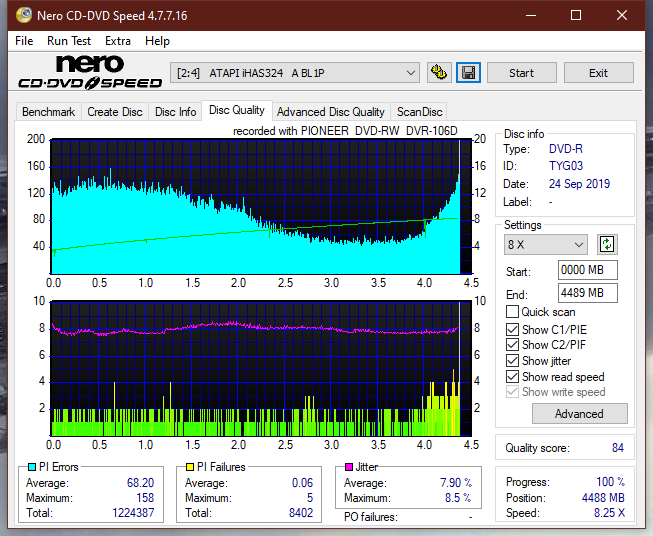
Task: Click the Start button
Action: [521, 73]
